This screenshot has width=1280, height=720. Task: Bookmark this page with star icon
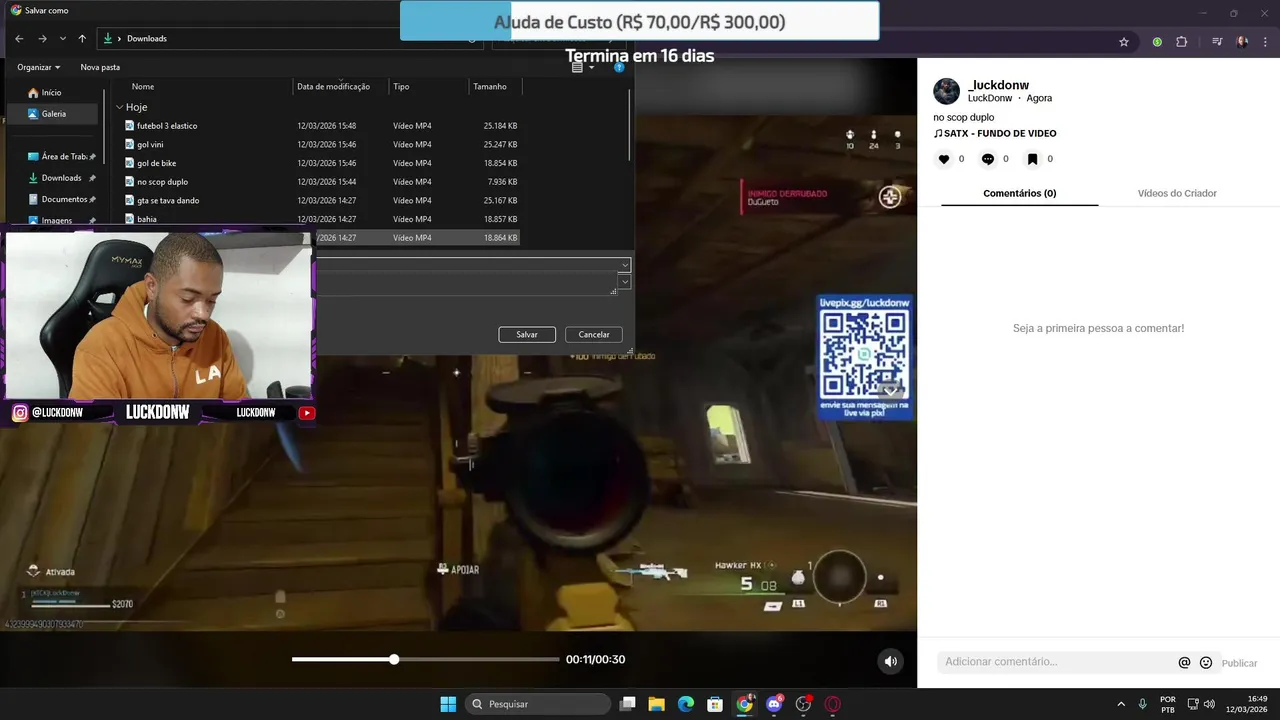pyautogui.click(x=1124, y=42)
